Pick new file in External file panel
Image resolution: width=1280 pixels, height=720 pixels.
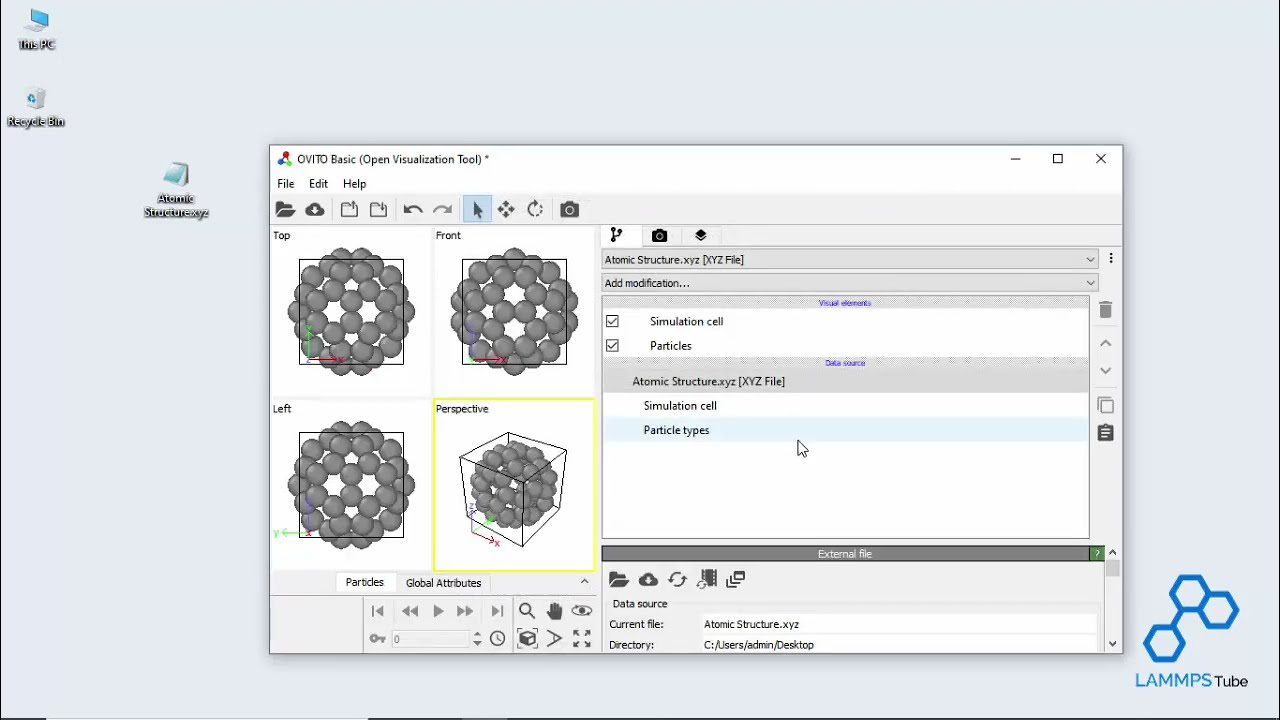[x=618, y=580]
